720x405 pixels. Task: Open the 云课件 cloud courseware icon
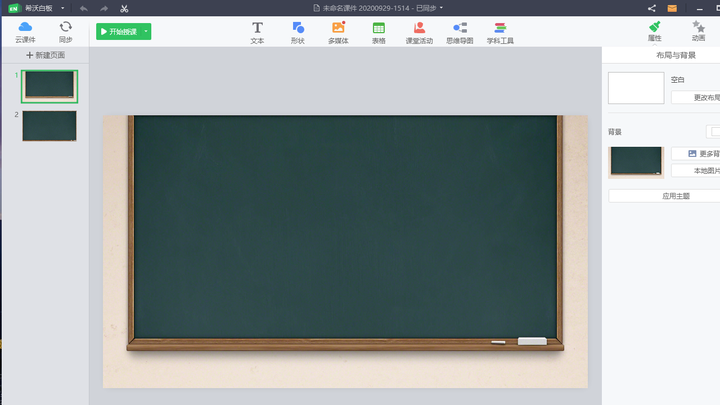point(25,32)
